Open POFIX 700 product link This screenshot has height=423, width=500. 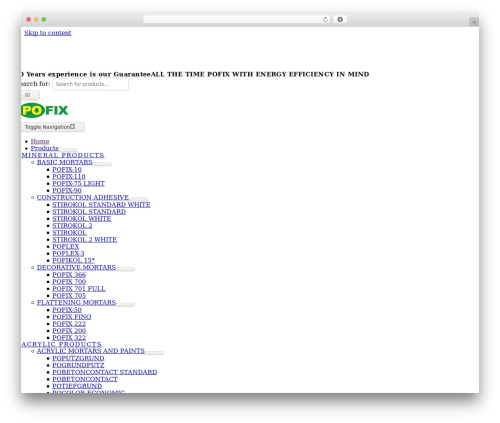tap(69, 282)
